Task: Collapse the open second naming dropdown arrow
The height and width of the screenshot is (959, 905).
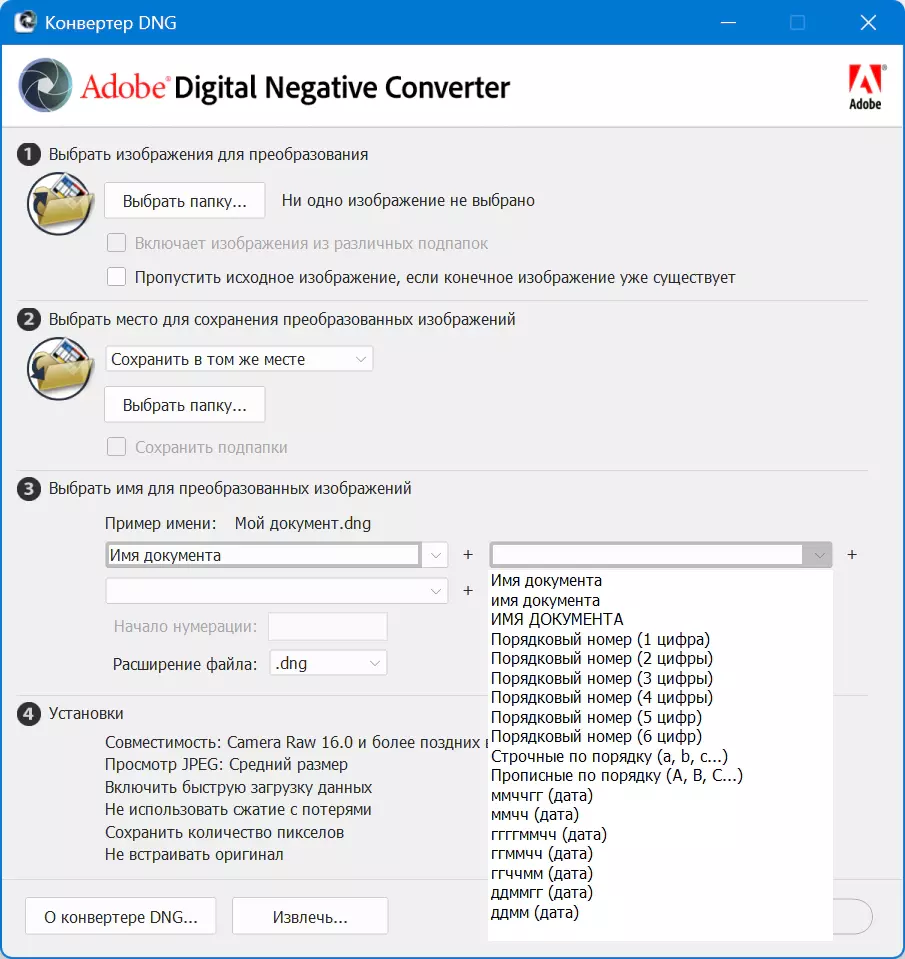Action: [819, 555]
